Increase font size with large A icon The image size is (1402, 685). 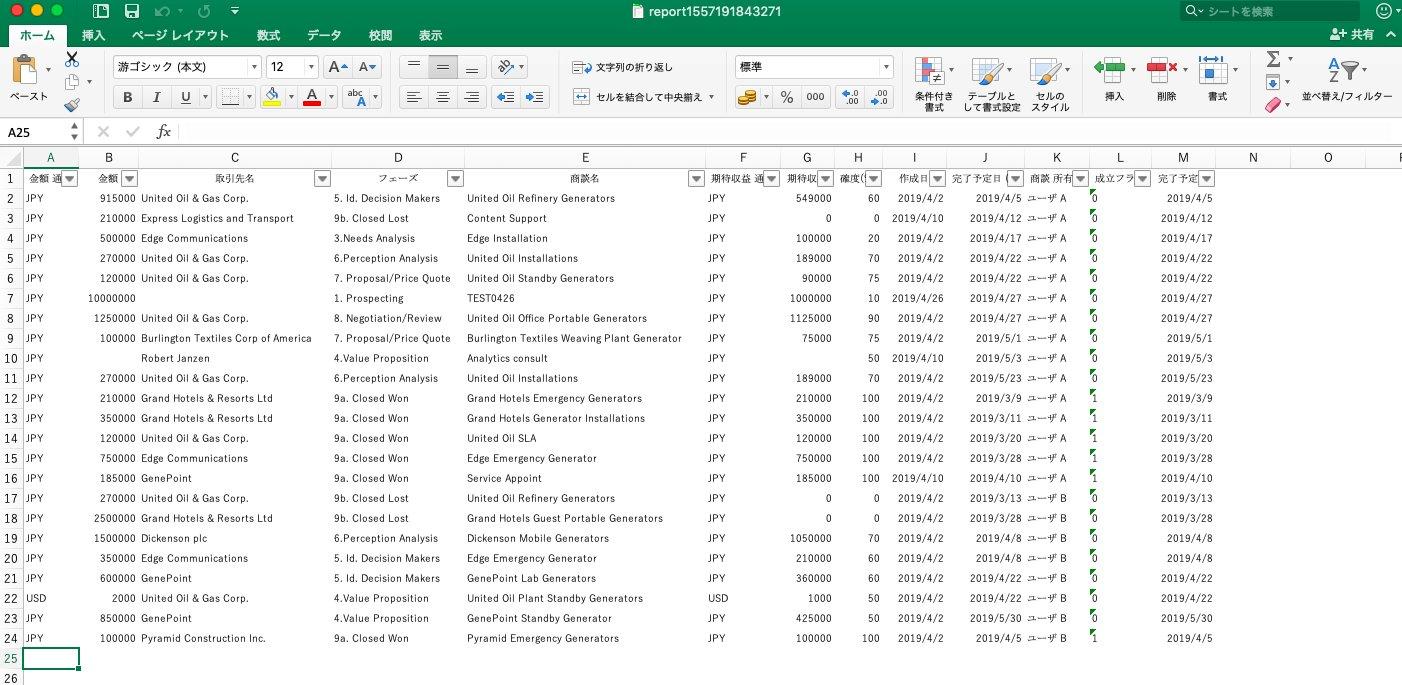(338, 67)
